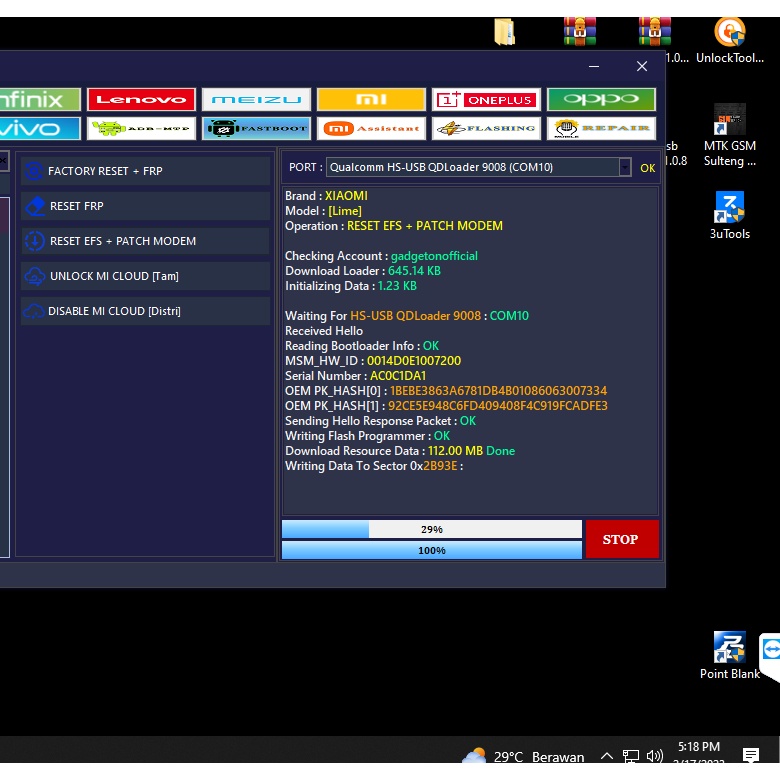Viewport: 780px width, 780px height.
Task: Open the Flashing tab
Action: click(x=486, y=128)
